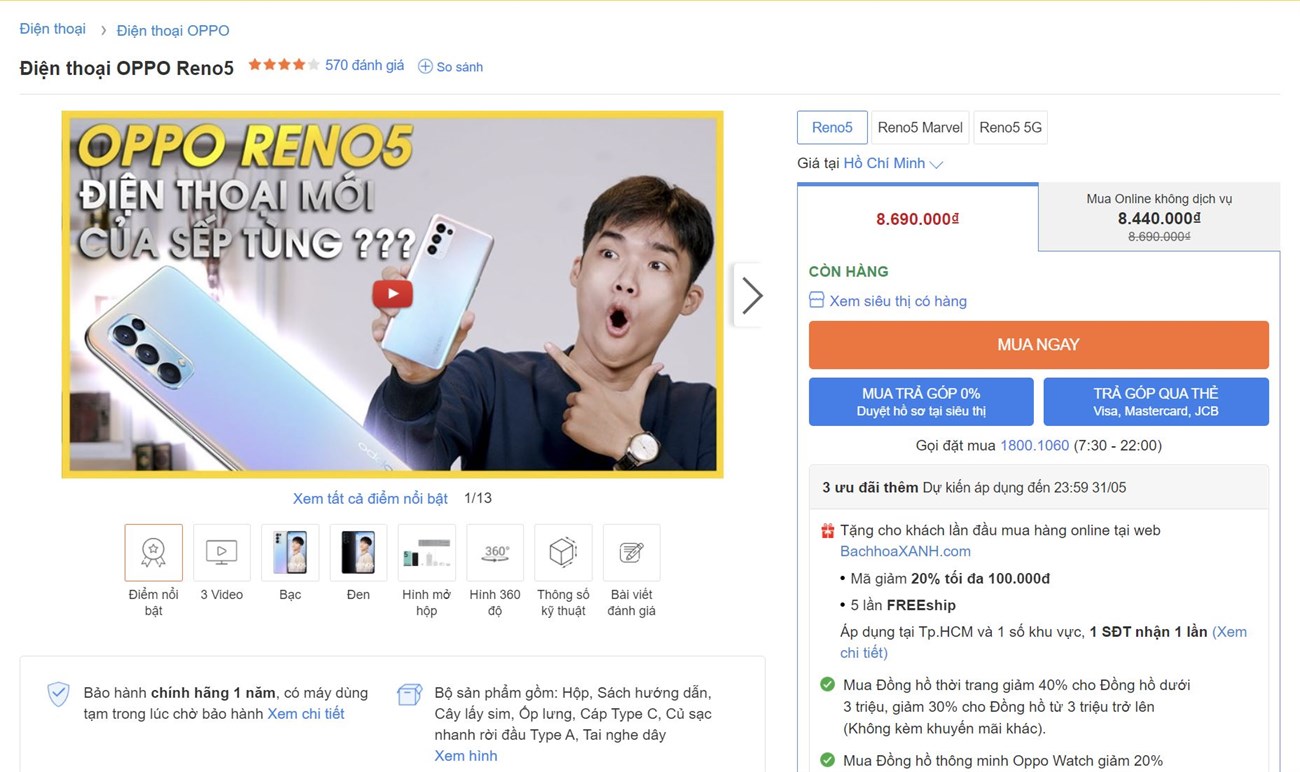Open Bài viết đánh giá review icon
Viewport: 1300px width, 772px height.
pos(631,552)
